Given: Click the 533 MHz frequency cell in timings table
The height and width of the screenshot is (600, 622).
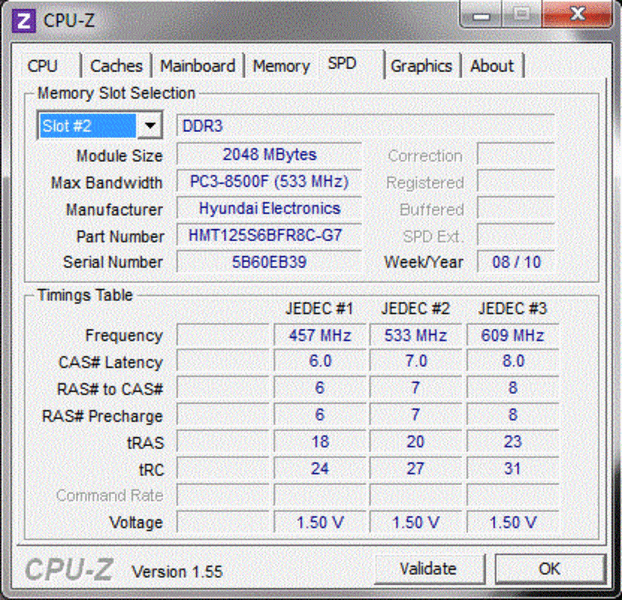Looking at the screenshot, I should 416,335.
